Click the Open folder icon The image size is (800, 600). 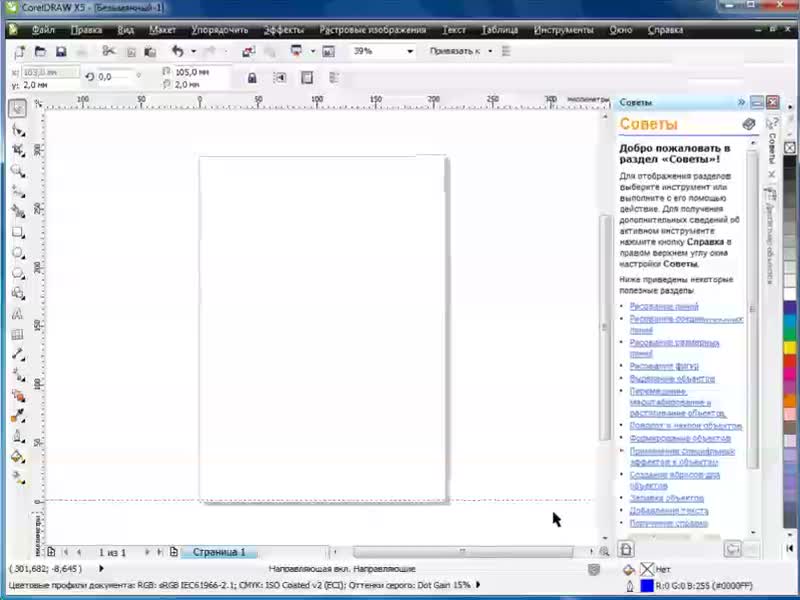tap(40, 52)
